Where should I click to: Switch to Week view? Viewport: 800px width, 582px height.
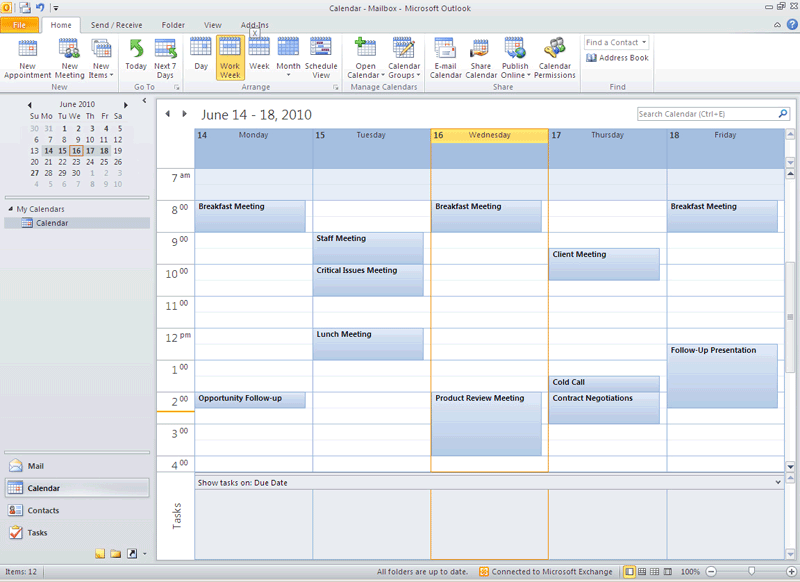259,56
